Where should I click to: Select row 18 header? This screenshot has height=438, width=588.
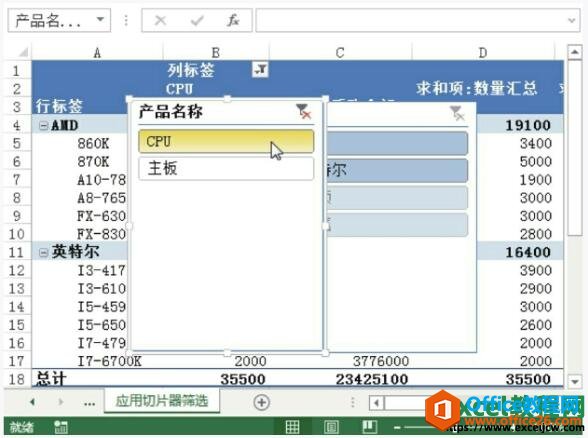17,379
